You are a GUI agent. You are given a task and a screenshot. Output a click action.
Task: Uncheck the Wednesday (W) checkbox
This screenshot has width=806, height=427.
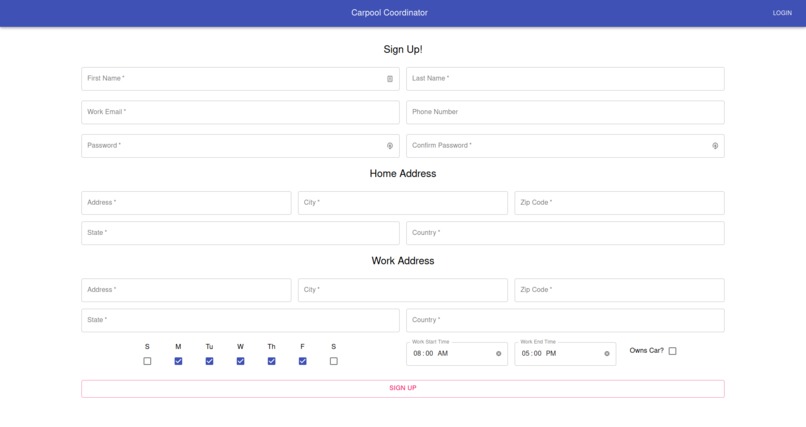pyautogui.click(x=241, y=361)
